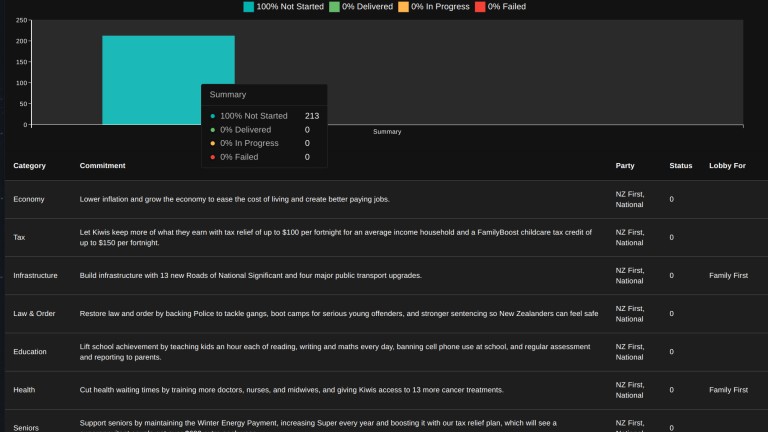Click the Status value in Economy row

(x=672, y=199)
